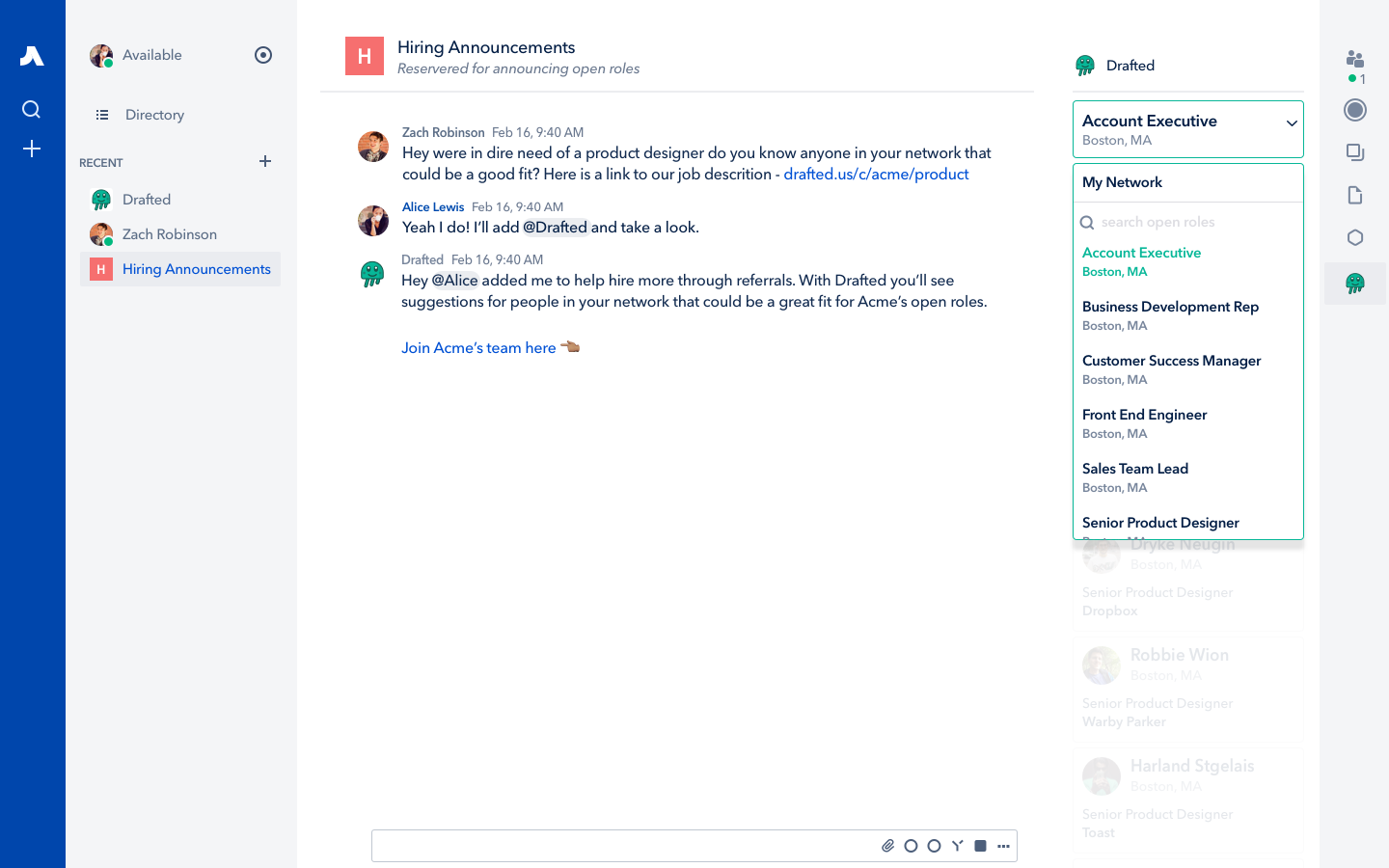Click the @Drafted mention

[x=556, y=228]
